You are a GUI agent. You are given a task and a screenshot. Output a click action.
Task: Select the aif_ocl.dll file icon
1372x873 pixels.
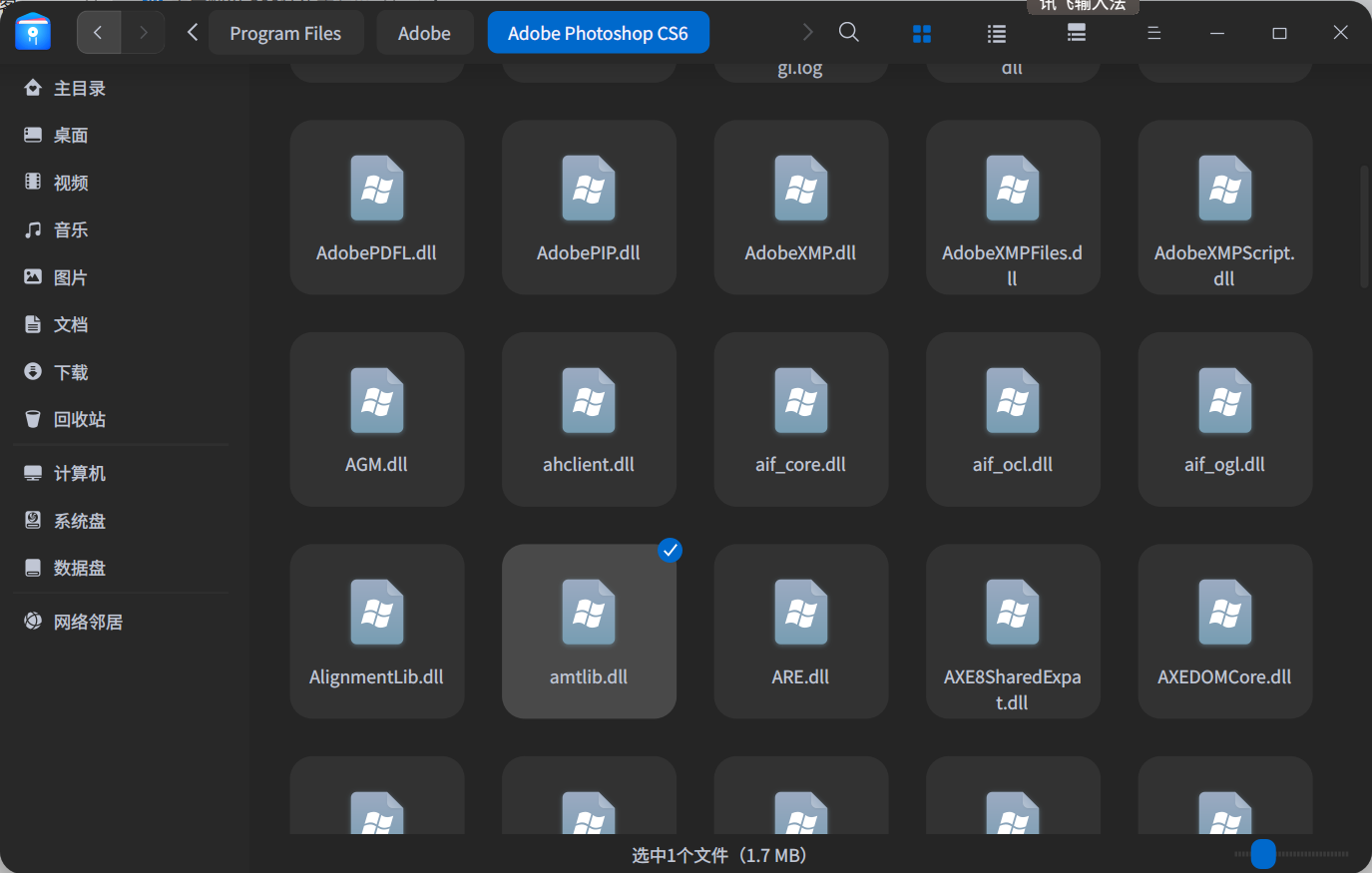pos(1013,400)
